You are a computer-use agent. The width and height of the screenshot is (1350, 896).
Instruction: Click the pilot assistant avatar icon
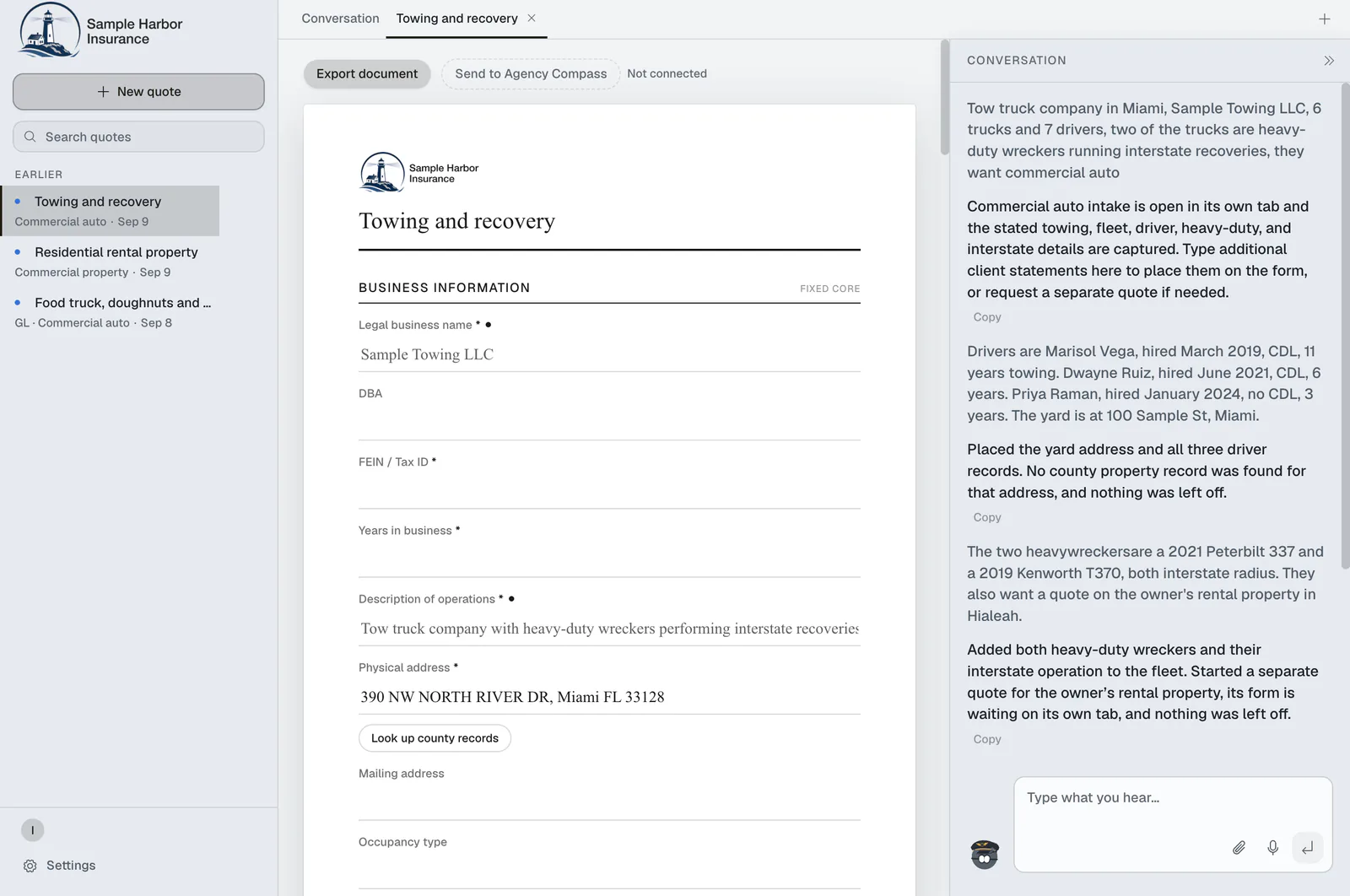[985, 854]
